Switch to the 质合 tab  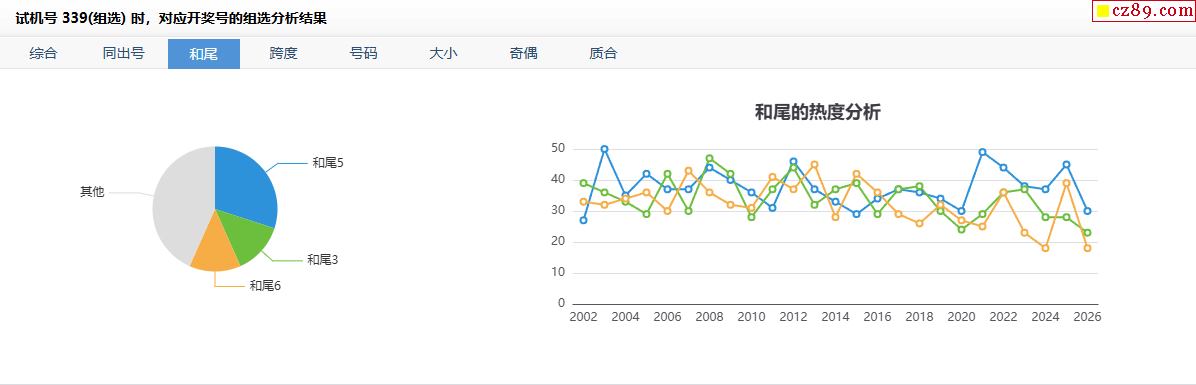(x=603, y=53)
